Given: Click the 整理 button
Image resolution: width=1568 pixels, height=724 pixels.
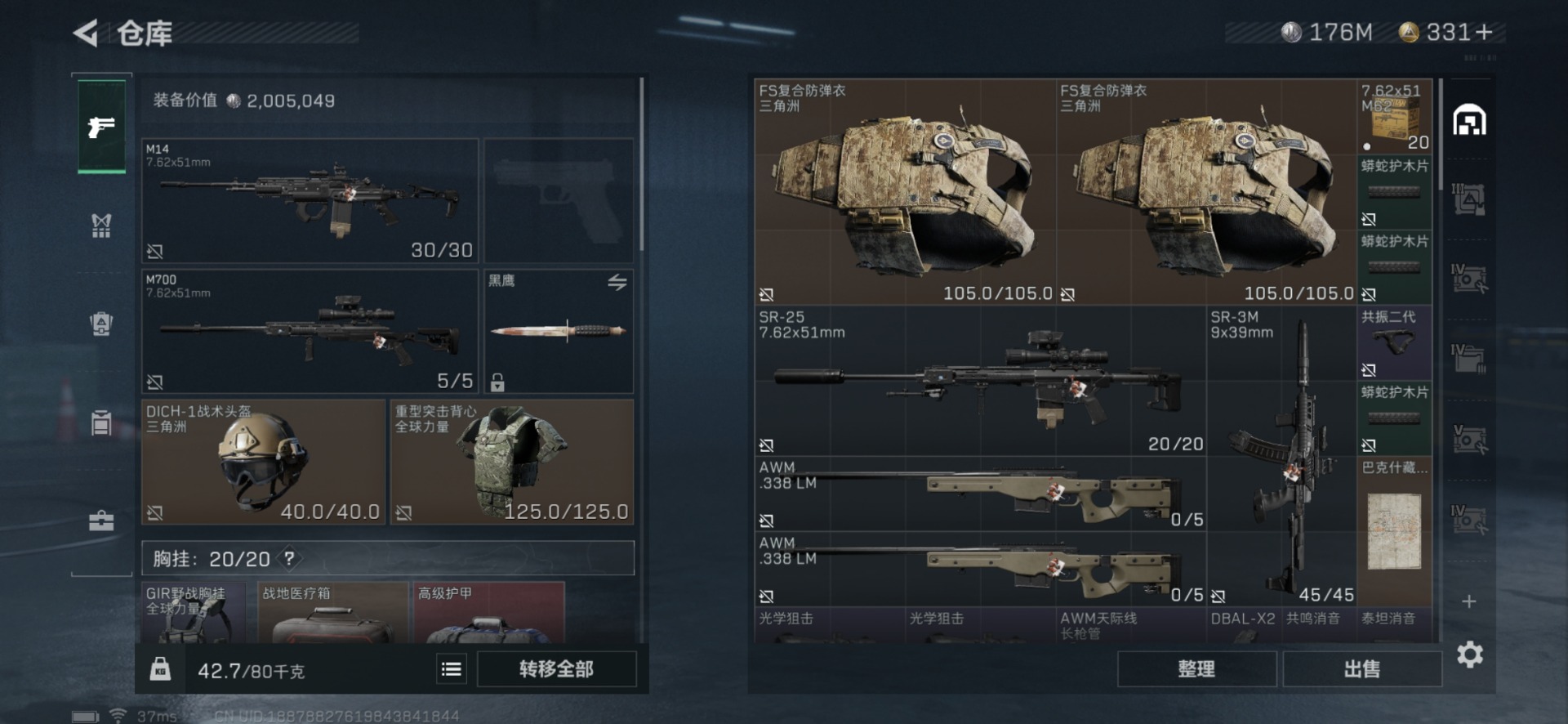Looking at the screenshot, I should (1196, 669).
